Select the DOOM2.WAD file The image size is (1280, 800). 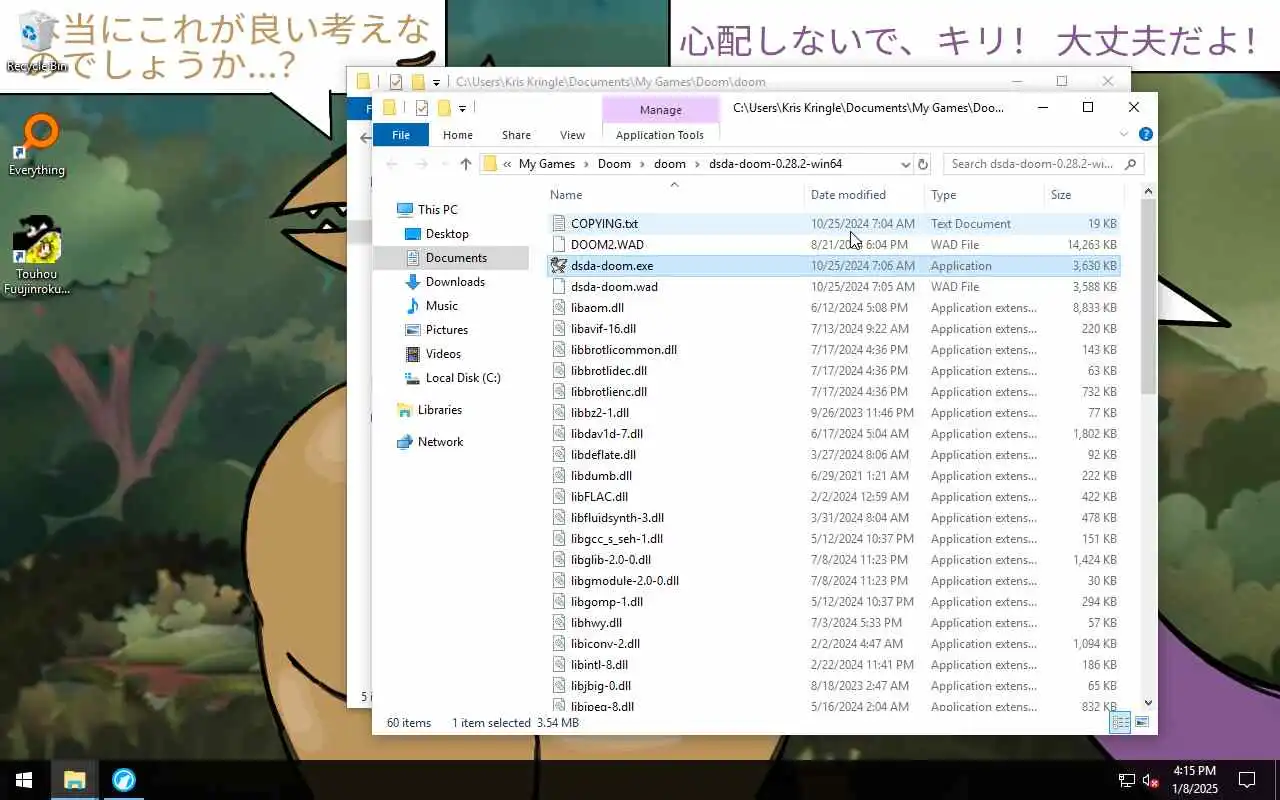click(x=833, y=245)
